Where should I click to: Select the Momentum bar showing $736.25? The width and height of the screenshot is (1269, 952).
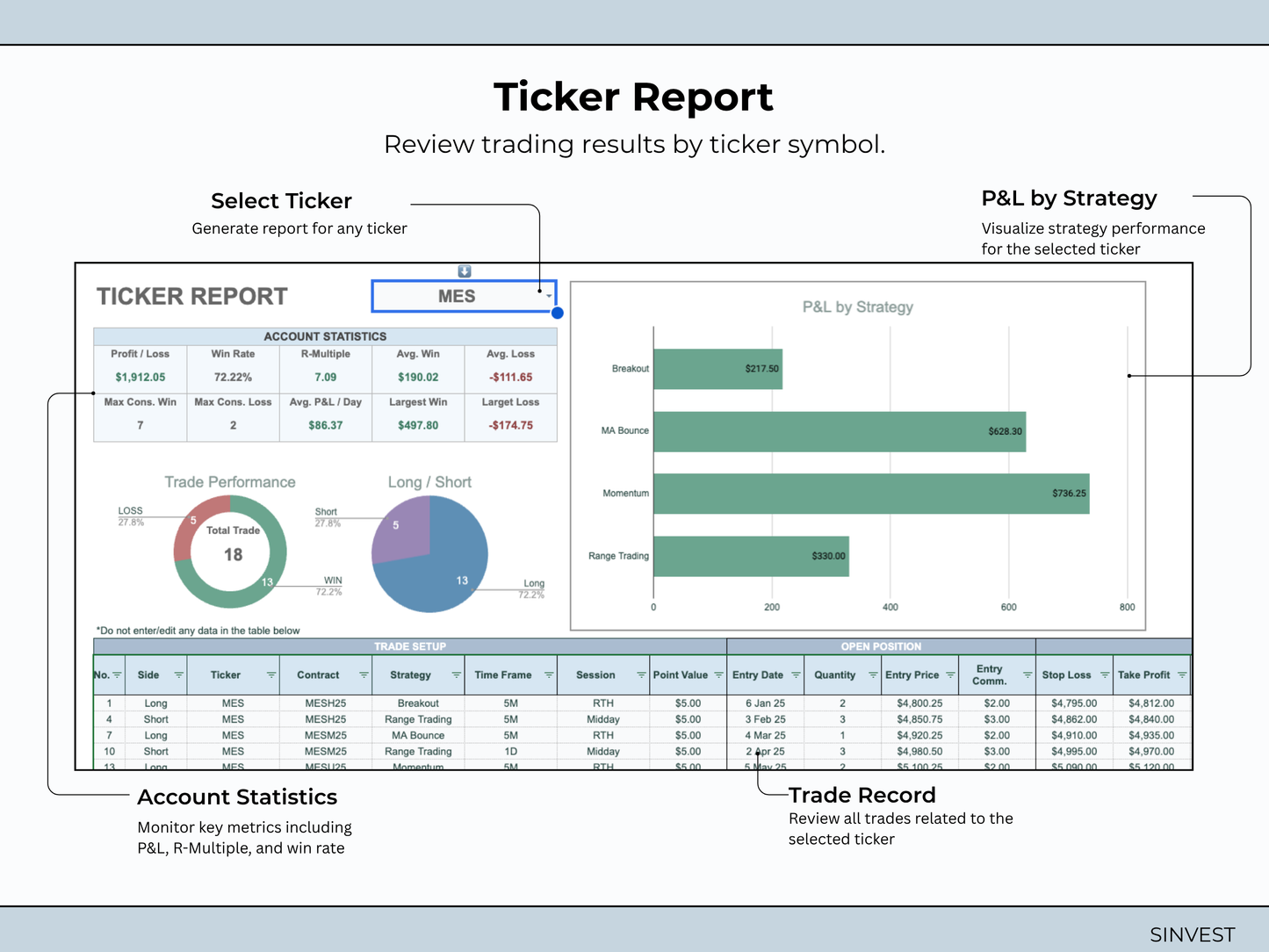[x=871, y=494]
